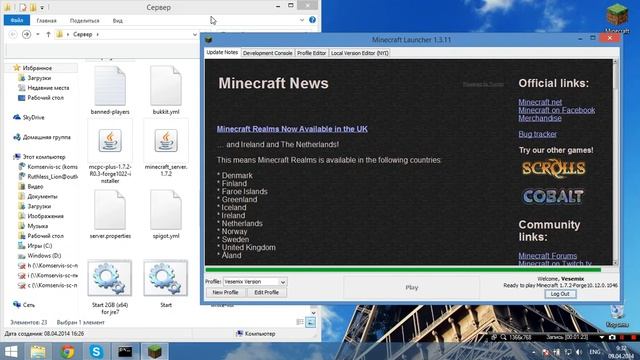640x360 pixels.
Task: Click the launcher green progress bar
Action: pos(403,270)
